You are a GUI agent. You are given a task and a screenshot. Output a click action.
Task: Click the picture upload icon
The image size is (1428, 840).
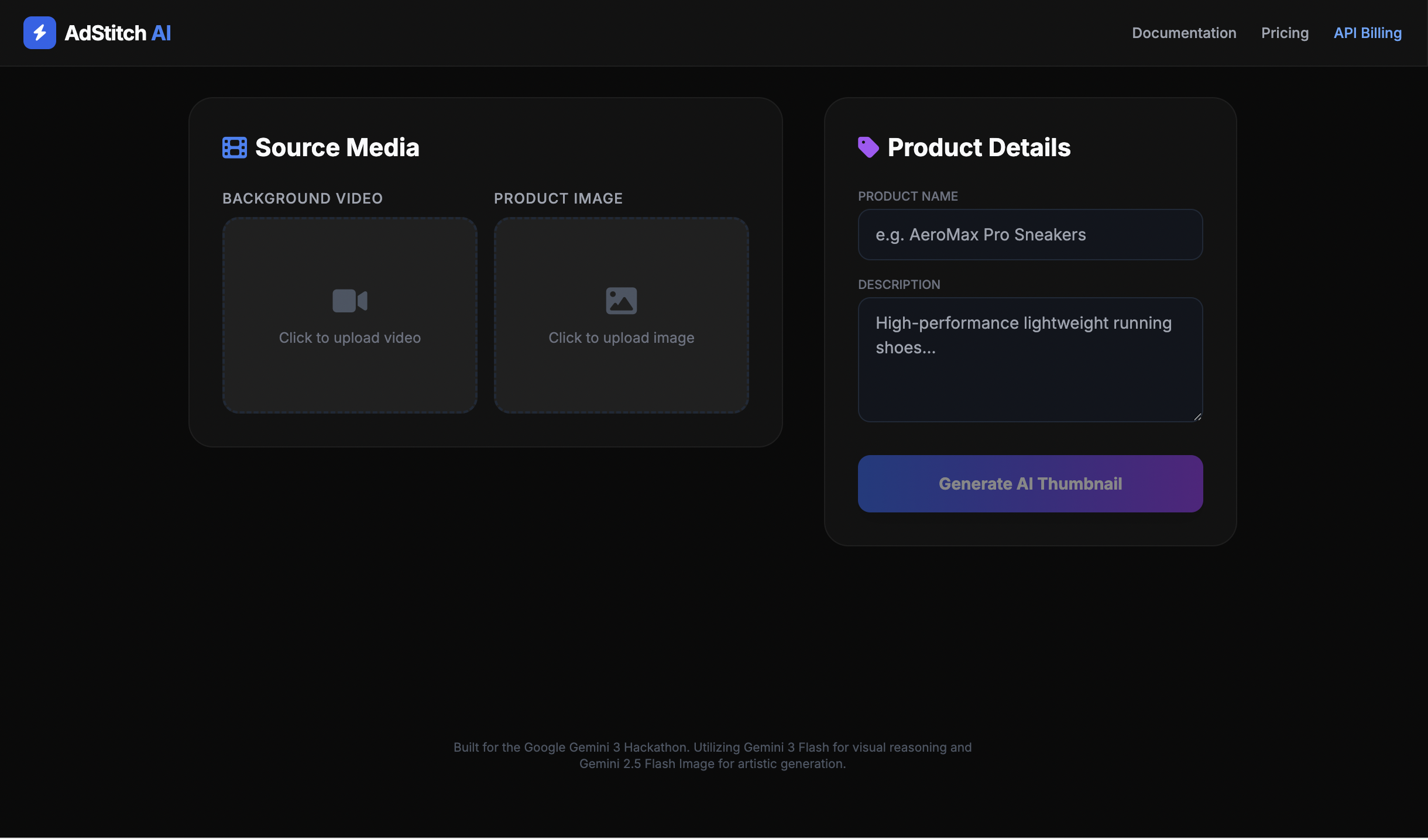(621, 301)
